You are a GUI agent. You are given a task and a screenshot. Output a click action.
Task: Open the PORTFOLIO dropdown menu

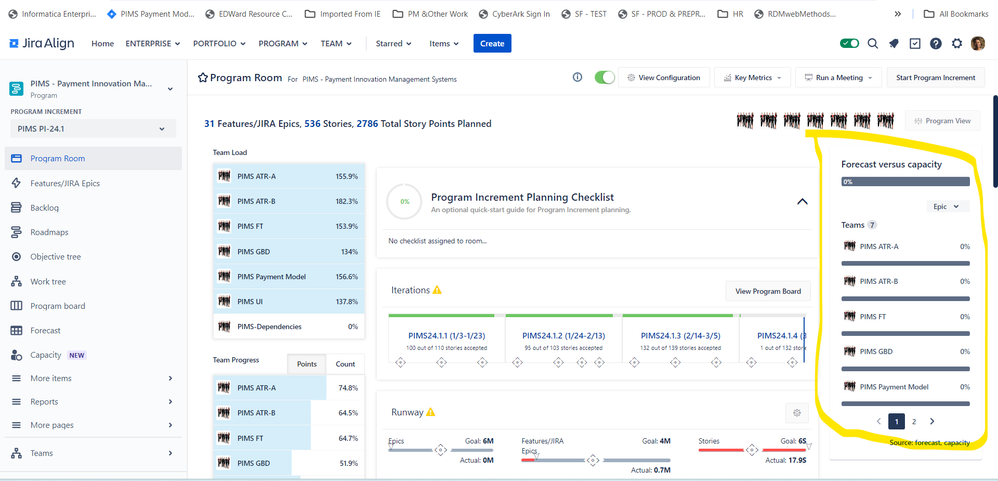[219, 43]
